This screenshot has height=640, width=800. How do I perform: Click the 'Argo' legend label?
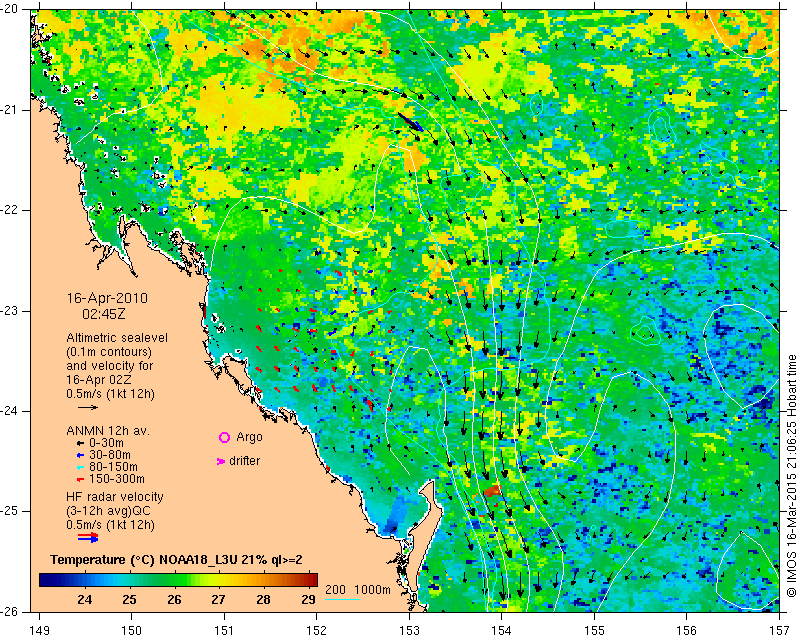[249, 437]
